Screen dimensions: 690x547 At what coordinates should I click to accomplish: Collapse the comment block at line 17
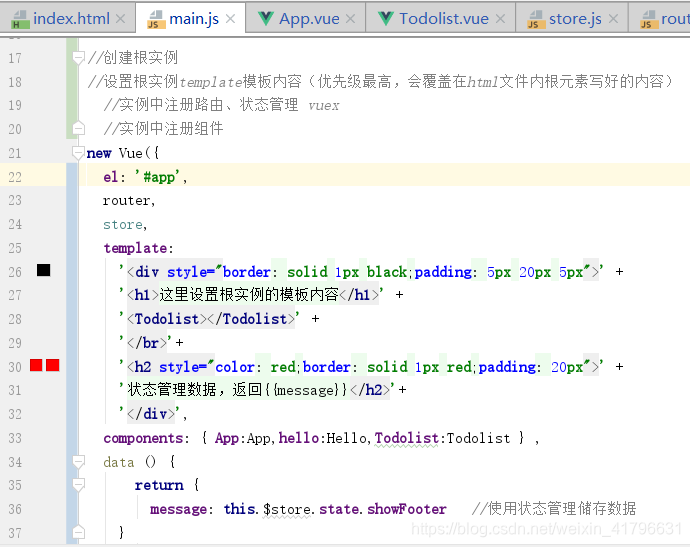(78, 58)
